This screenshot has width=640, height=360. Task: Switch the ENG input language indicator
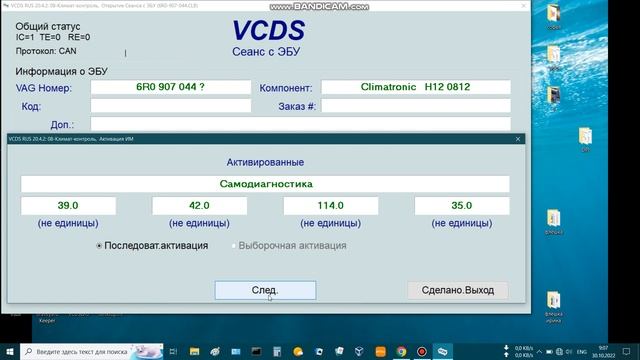coord(582,351)
